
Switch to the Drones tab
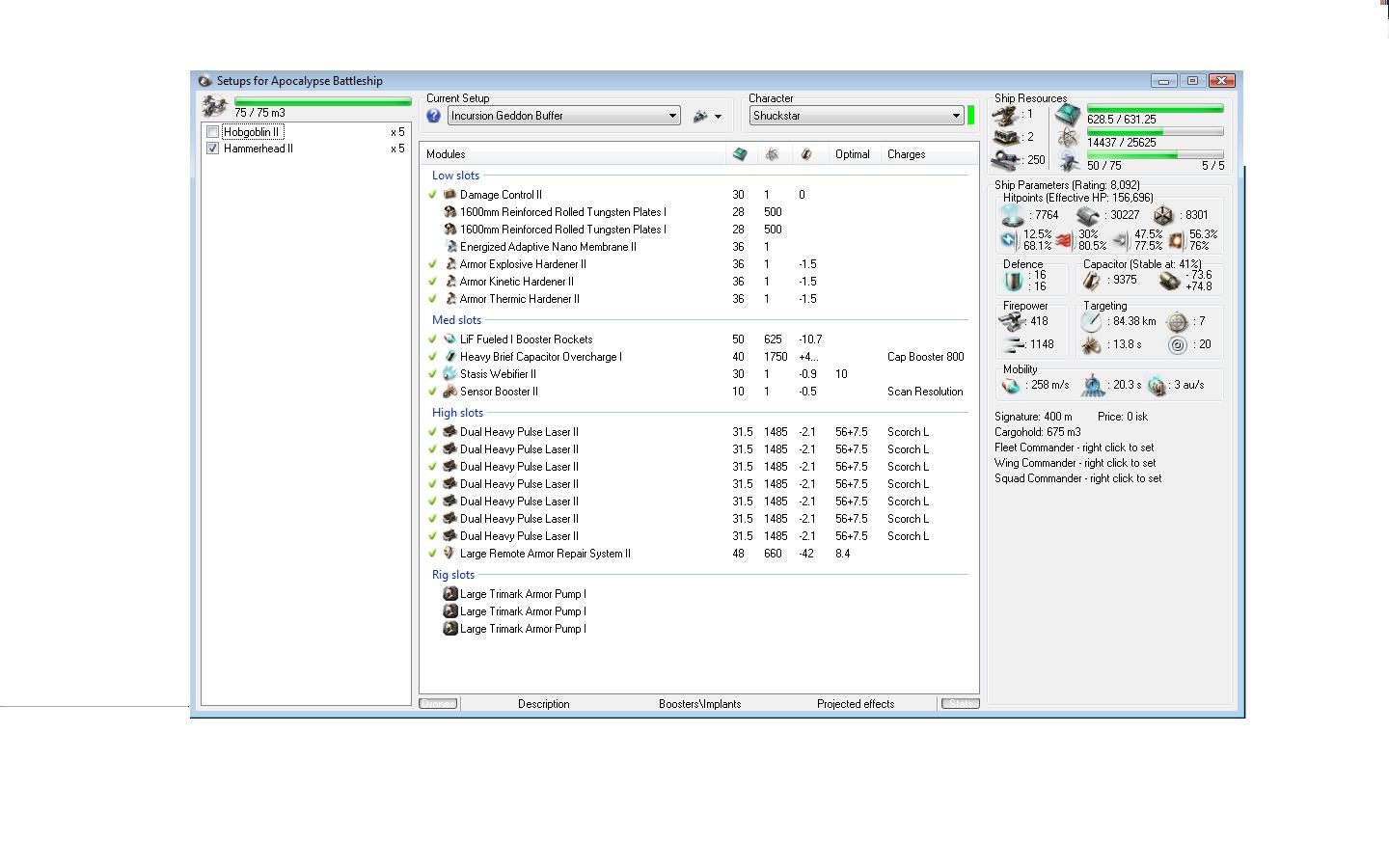[439, 704]
